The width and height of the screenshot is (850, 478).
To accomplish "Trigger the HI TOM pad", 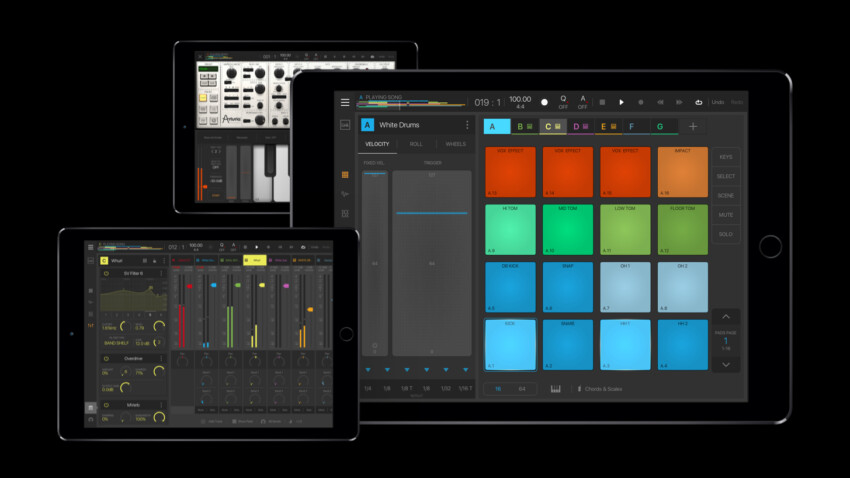I will tap(510, 230).
